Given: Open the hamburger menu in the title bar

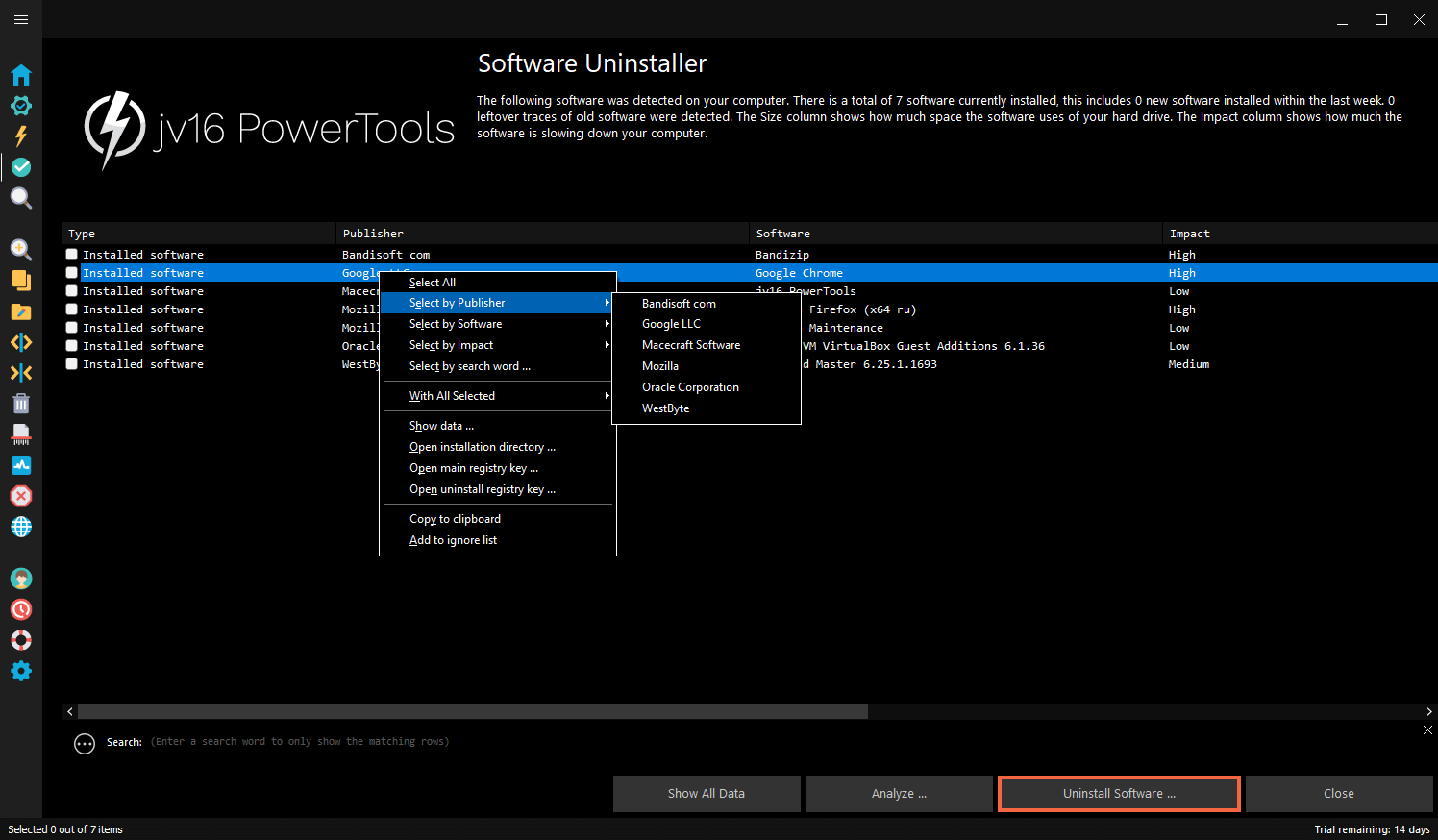Looking at the screenshot, I should pyautogui.click(x=21, y=19).
